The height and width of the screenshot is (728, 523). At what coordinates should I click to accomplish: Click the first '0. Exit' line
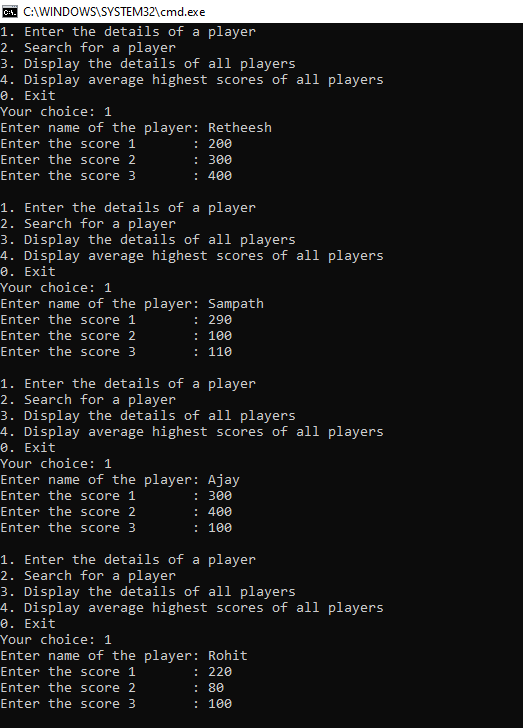tap(28, 96)
